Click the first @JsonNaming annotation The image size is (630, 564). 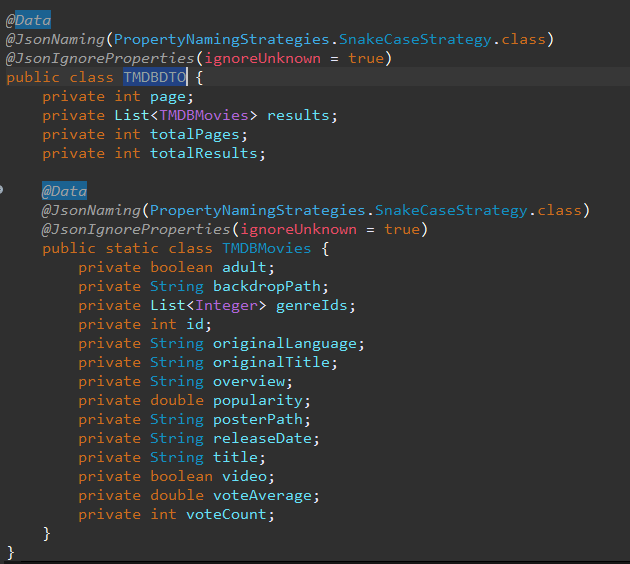point(55,39)
